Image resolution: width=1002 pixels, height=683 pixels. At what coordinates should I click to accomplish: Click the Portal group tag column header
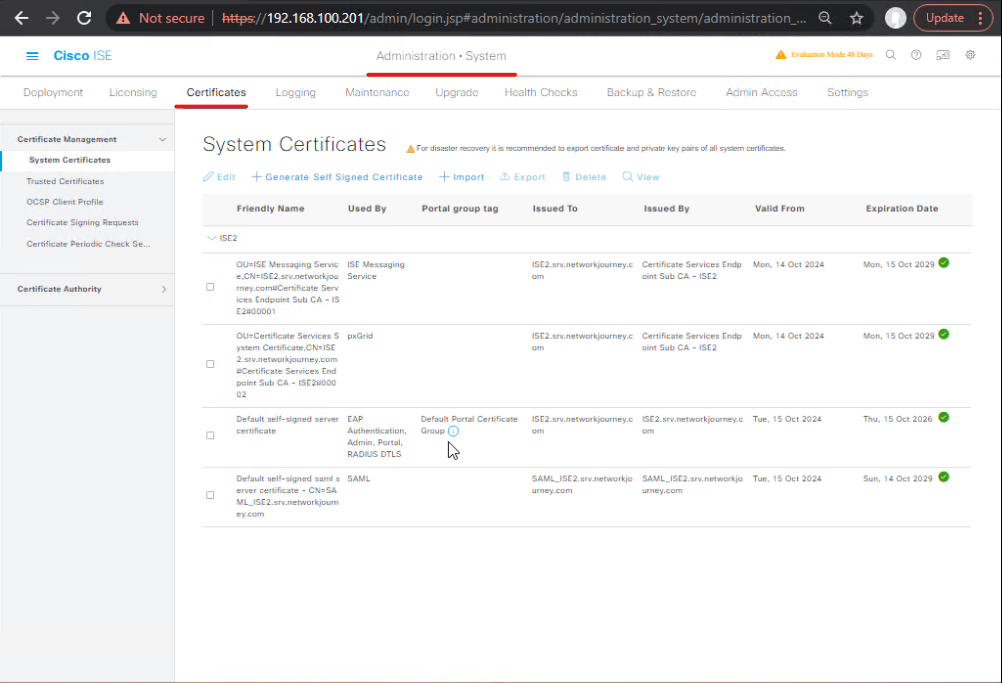(459, 209)
